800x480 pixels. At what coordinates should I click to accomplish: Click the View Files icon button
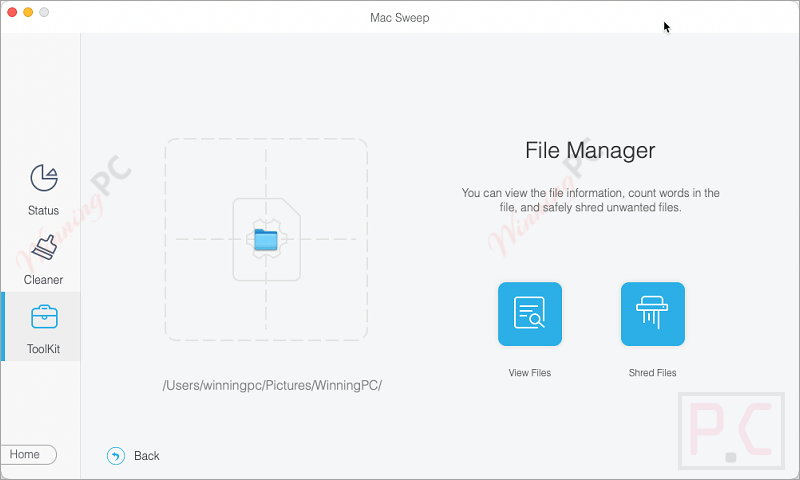coord(530,314)
